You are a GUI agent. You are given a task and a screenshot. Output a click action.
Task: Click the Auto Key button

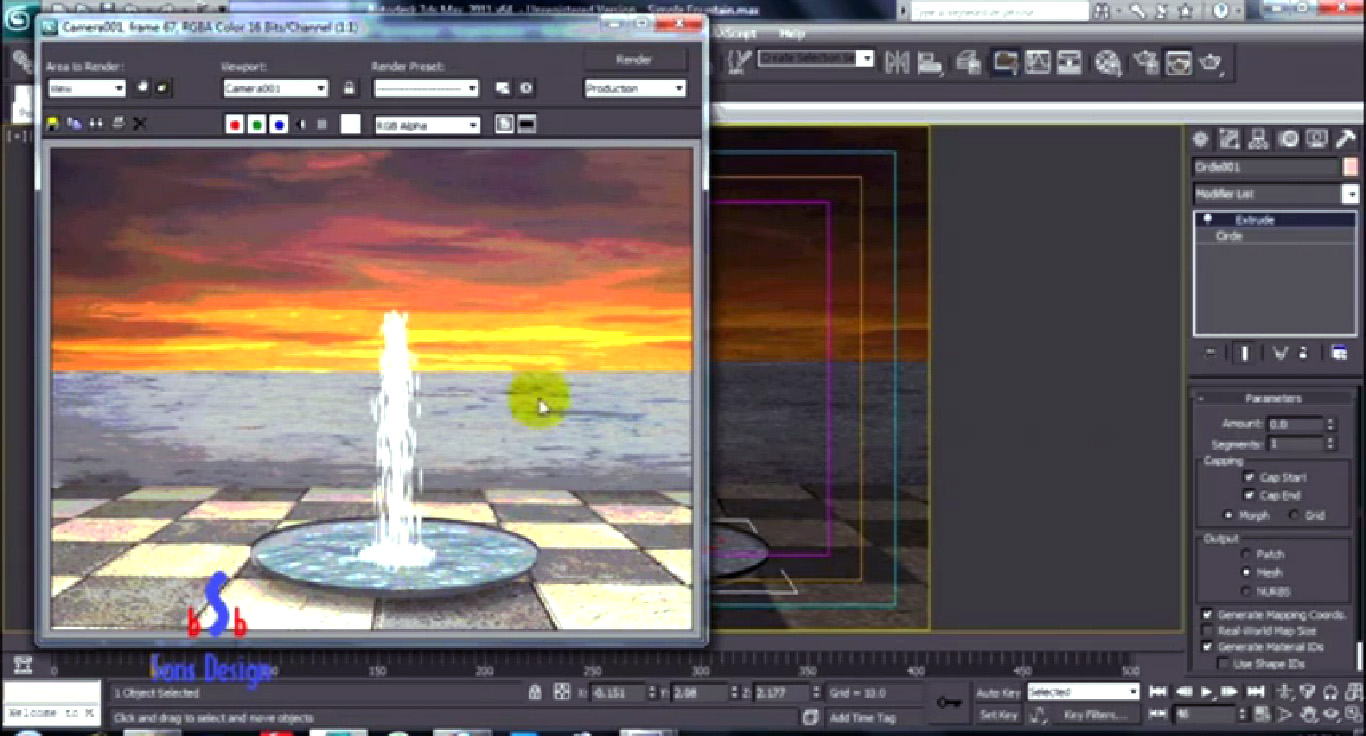998,692
